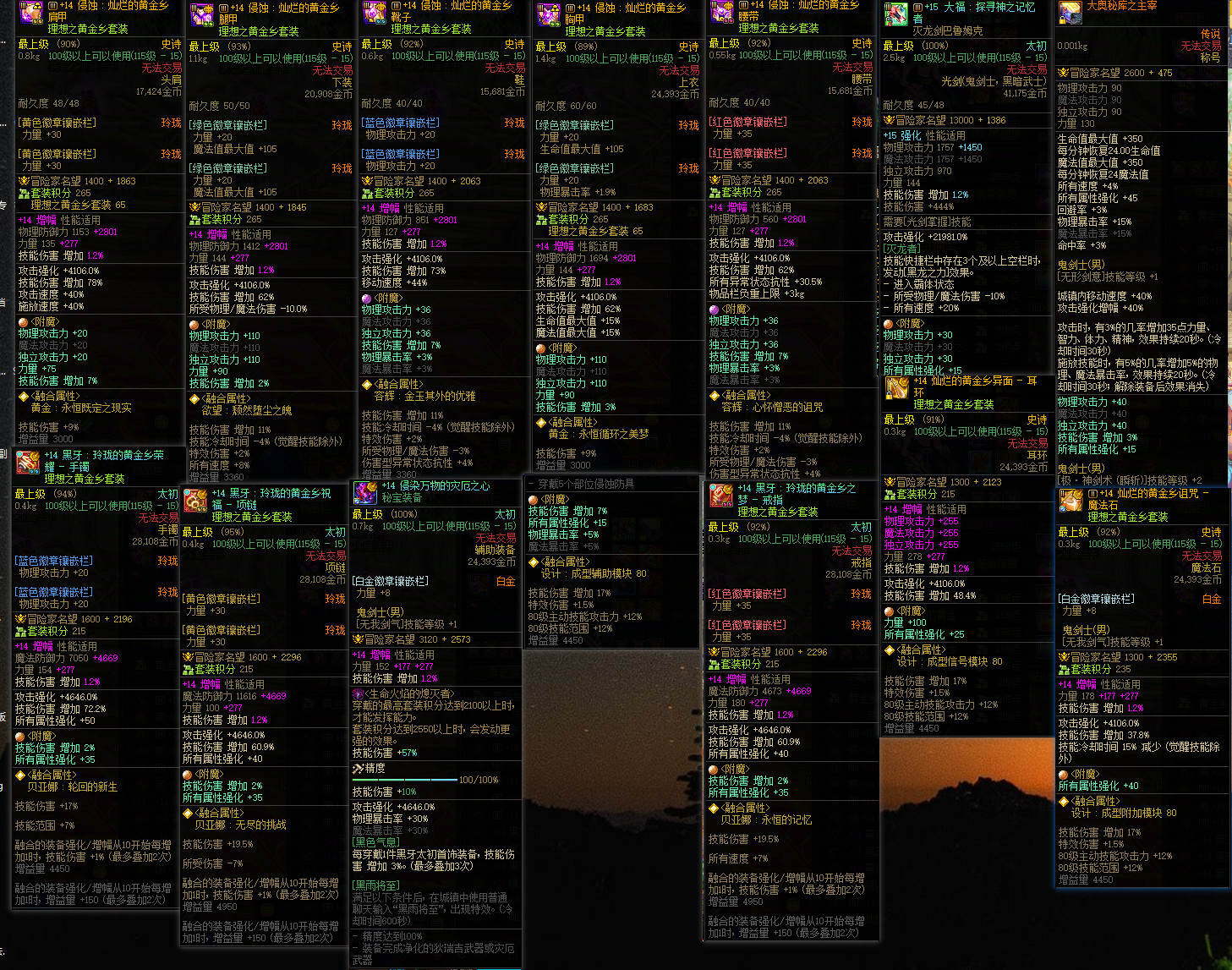Click the 融合属性 diamond icon in 项链 tooltip
The width and height of the screenshot is (1232, 970).
point(189,813)
